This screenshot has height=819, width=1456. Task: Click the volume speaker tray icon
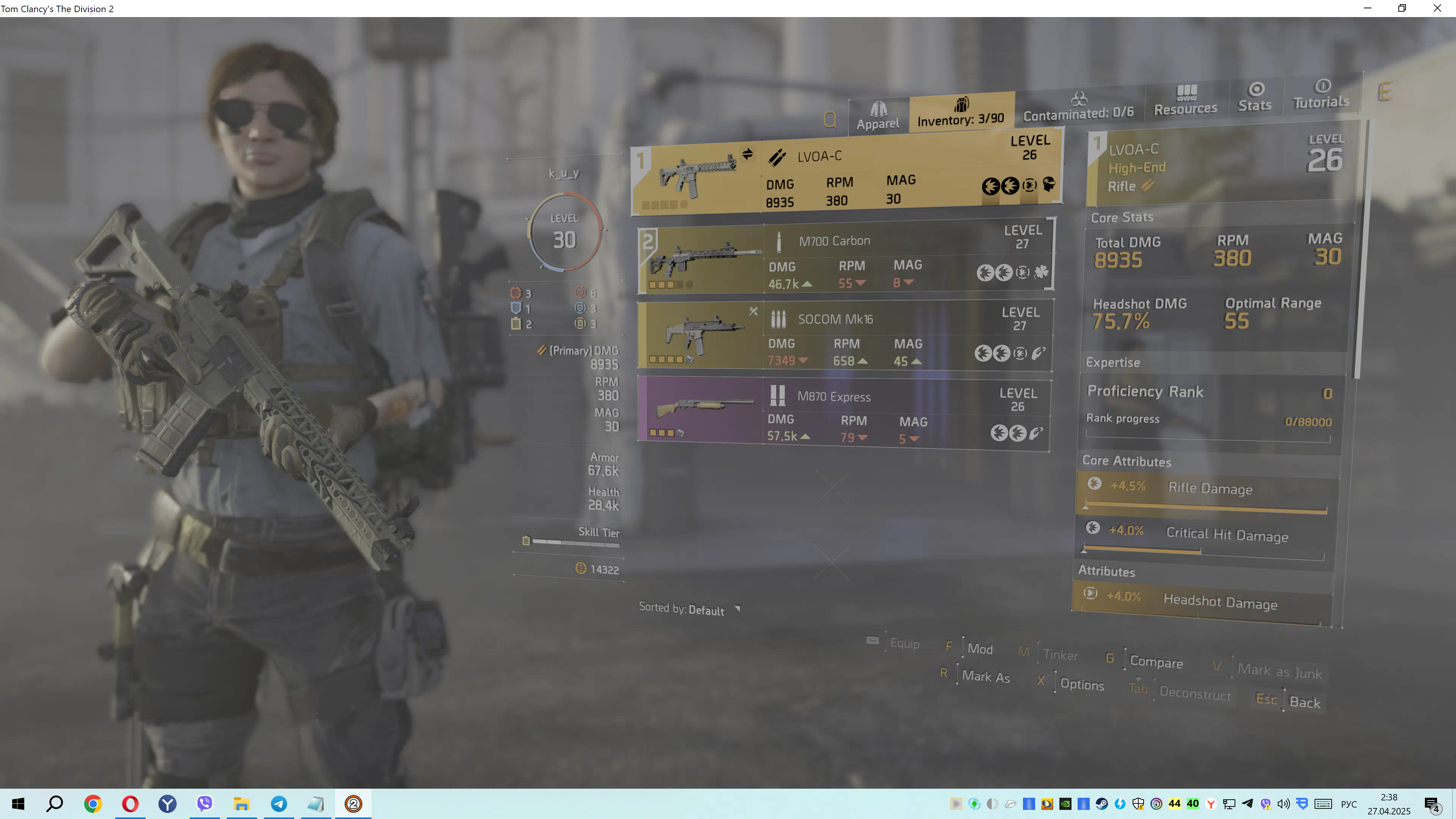(x=1283, y=804)
